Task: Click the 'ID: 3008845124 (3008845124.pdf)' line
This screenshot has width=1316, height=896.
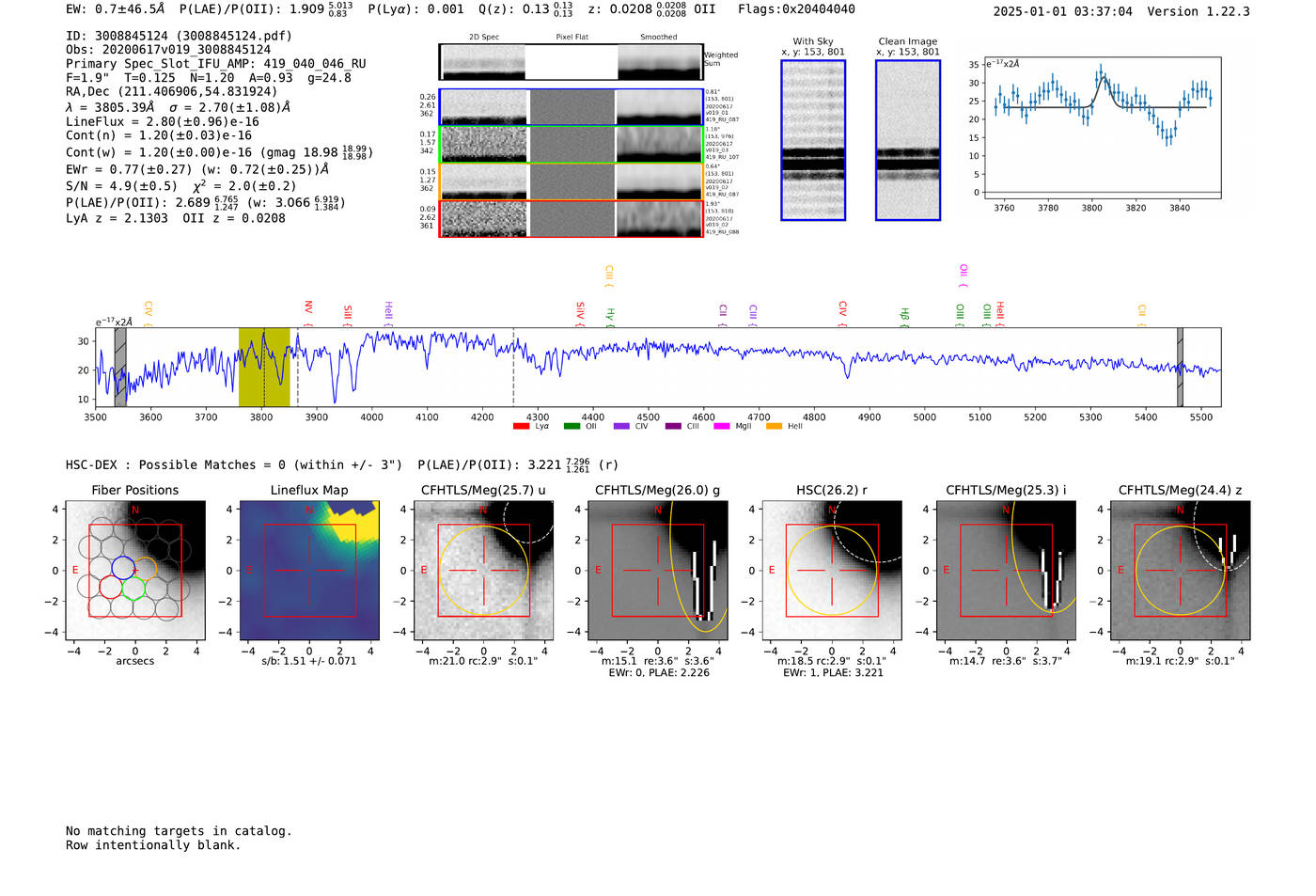Action: click(179, 36)
